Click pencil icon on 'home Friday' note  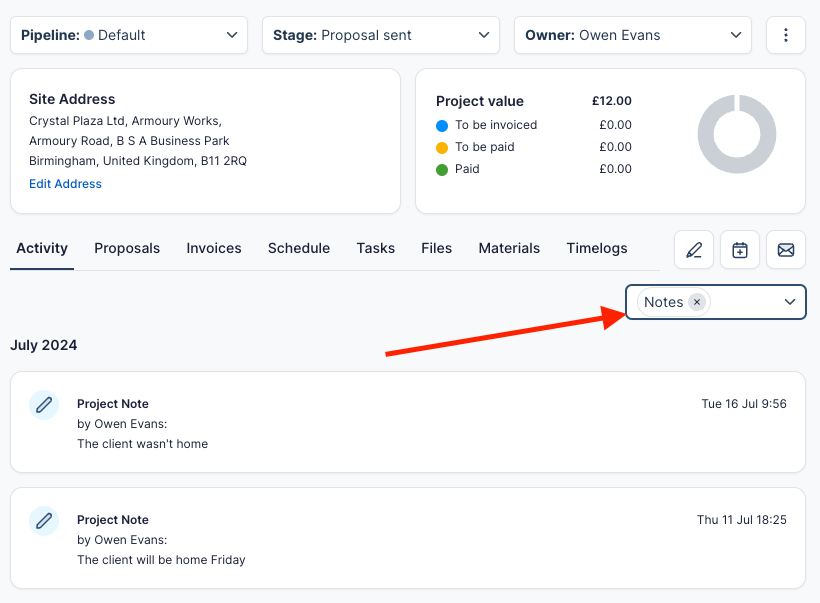coord(43,520)
